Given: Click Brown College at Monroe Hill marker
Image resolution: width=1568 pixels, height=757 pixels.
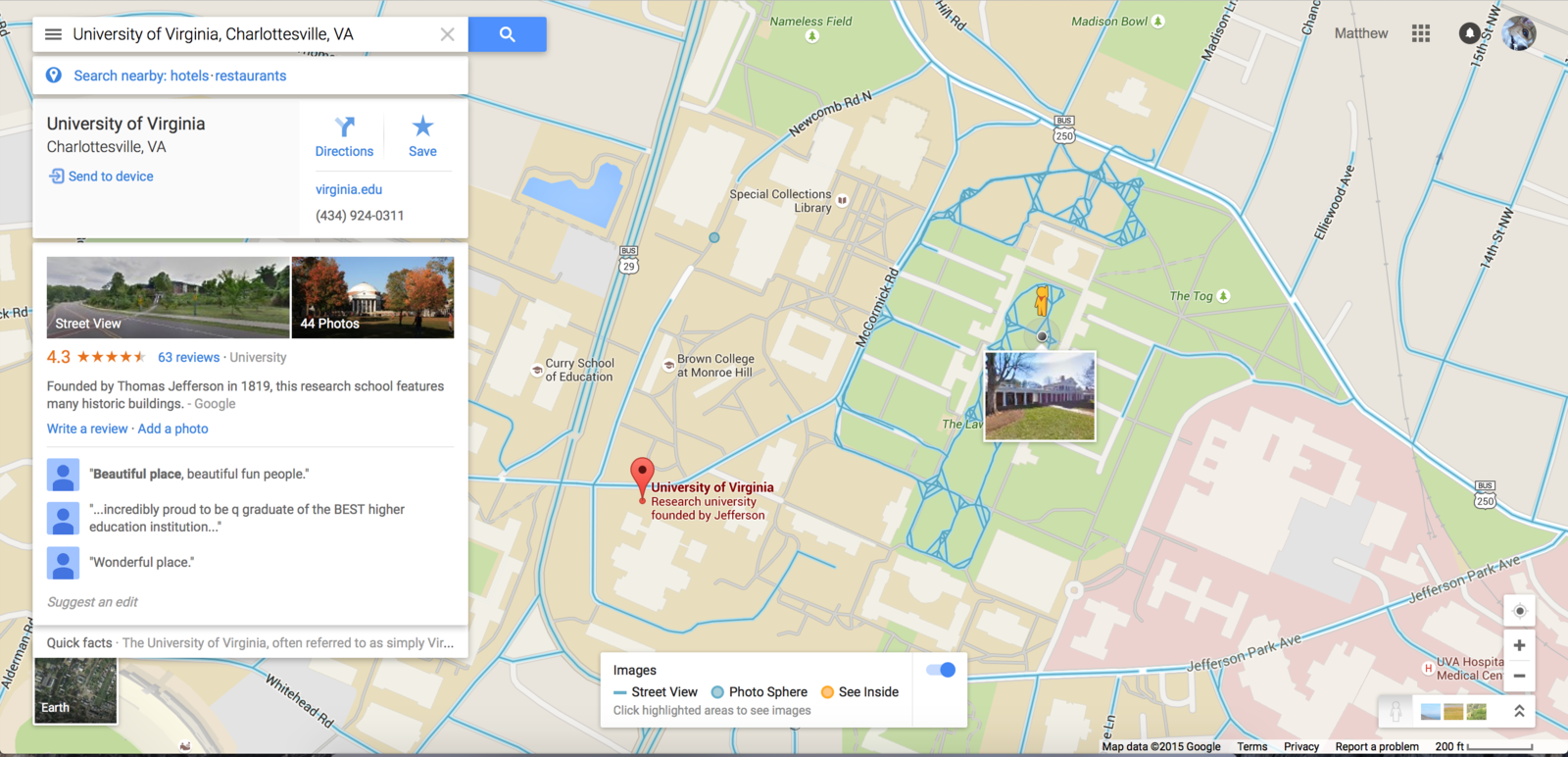Looking at the screenshot, I should 668,365.
